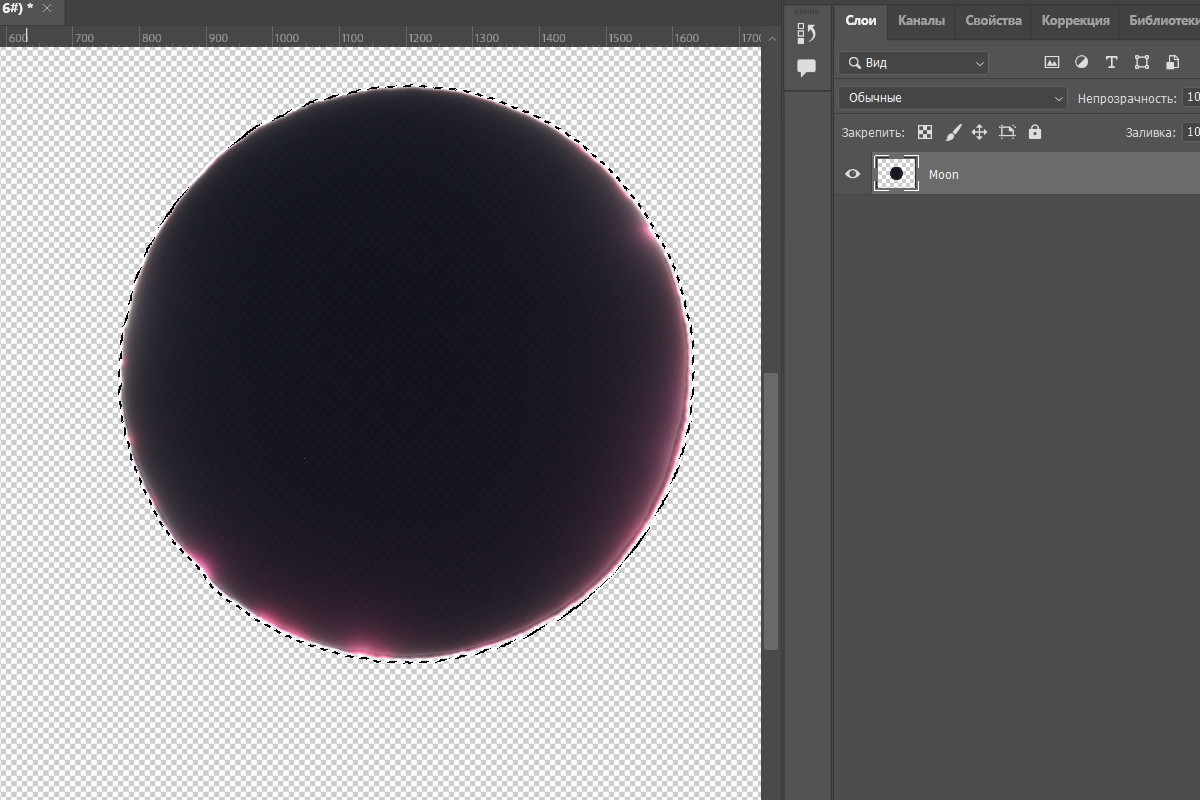The height and width of the screenshot is (800, 1200).
Task: Click the Непрозрачность label
Action: pyautogui.click(x=1126, y=99)
